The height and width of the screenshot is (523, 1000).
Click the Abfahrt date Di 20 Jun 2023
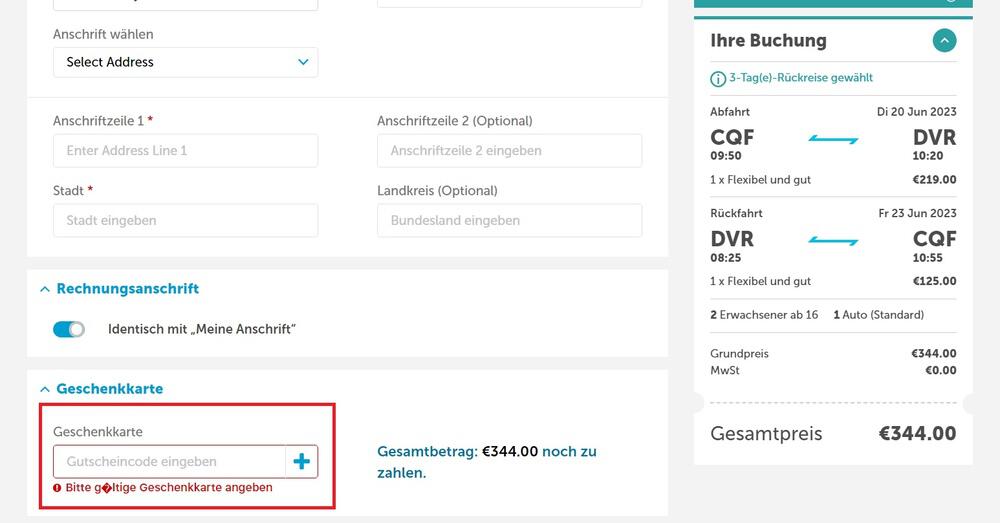coord(916,112)
